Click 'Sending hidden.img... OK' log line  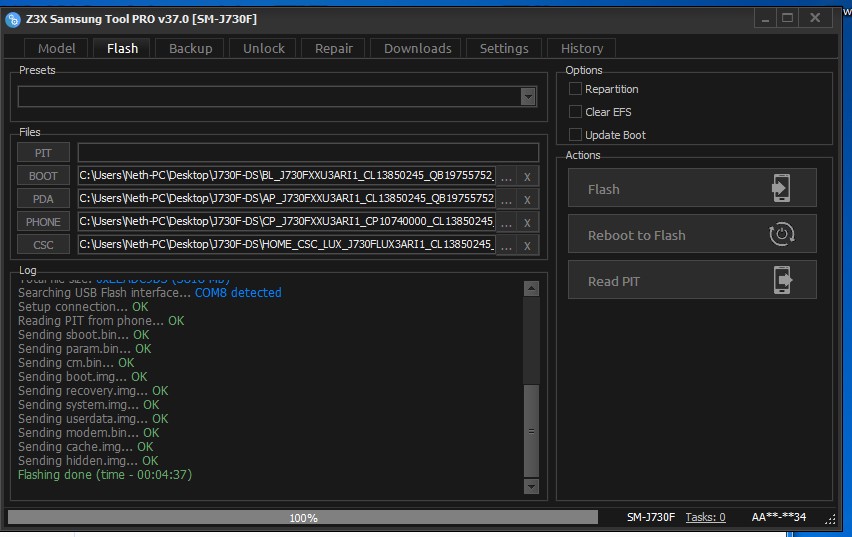coord(88,461)
